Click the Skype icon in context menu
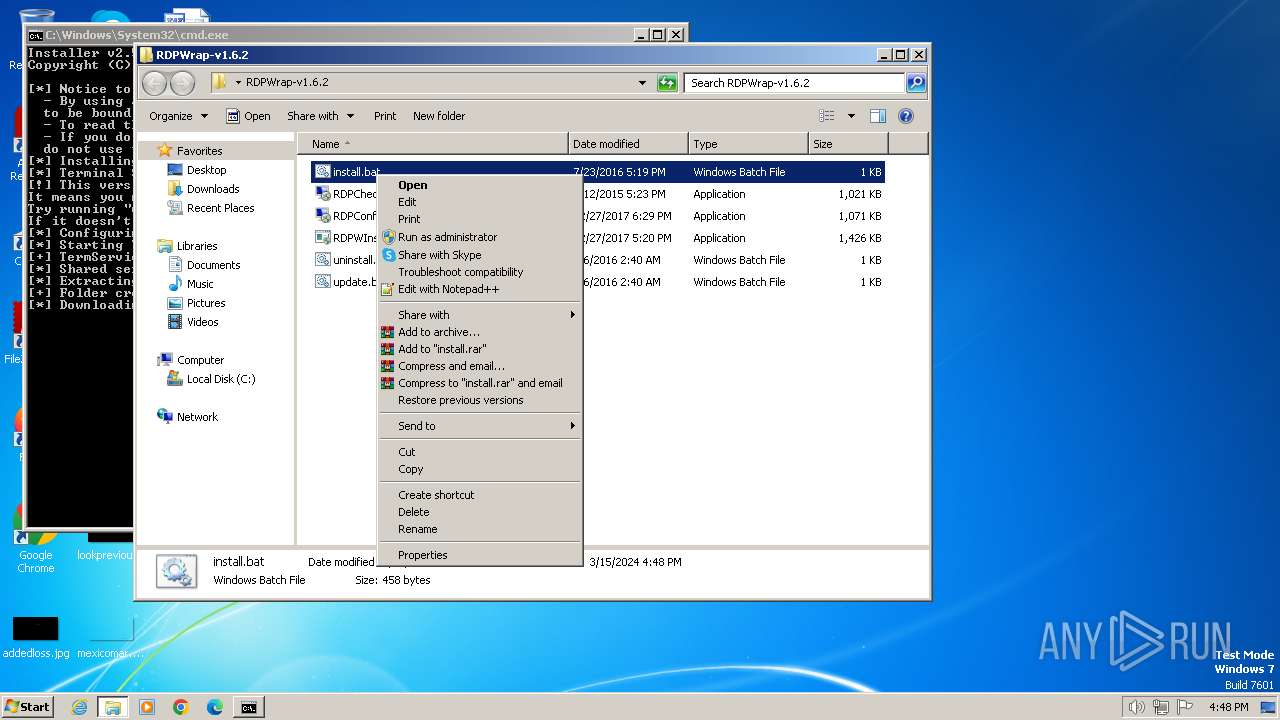 pos(388,255)
